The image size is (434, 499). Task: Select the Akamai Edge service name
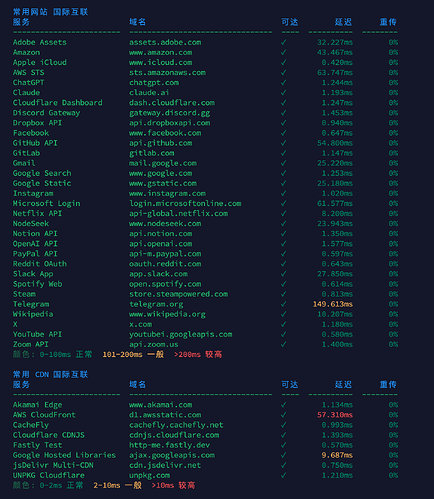37,405
